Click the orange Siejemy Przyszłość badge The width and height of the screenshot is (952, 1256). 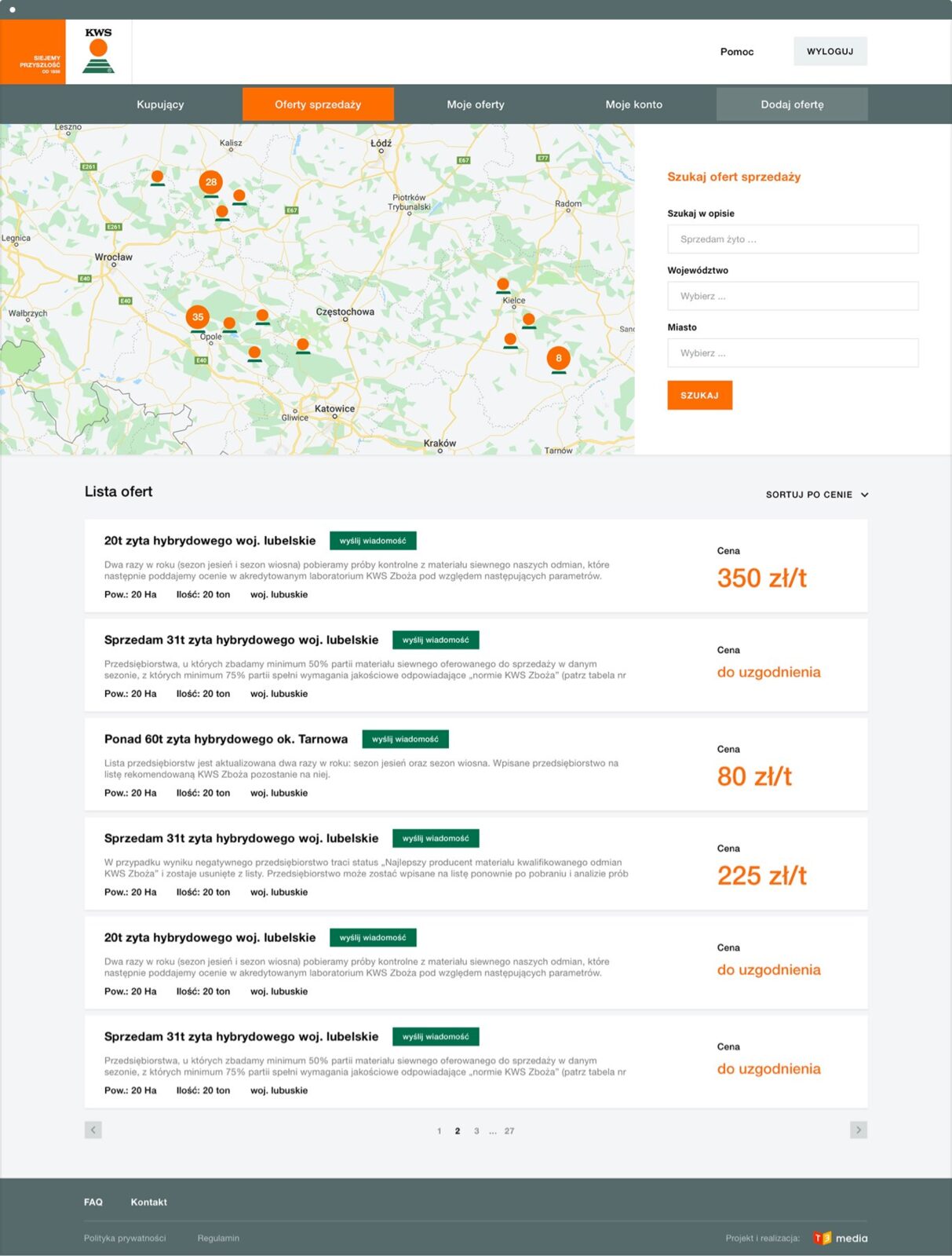(x=33, y=52)
